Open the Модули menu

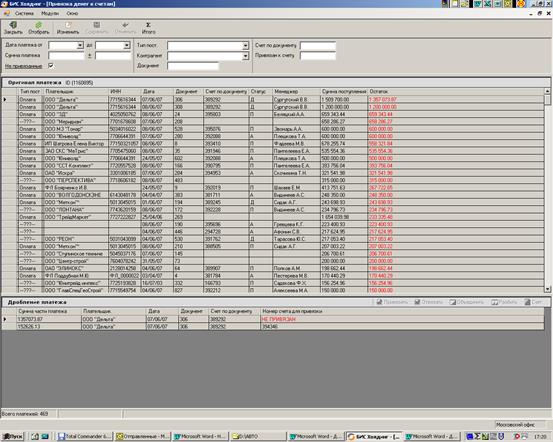coord(50,13)
